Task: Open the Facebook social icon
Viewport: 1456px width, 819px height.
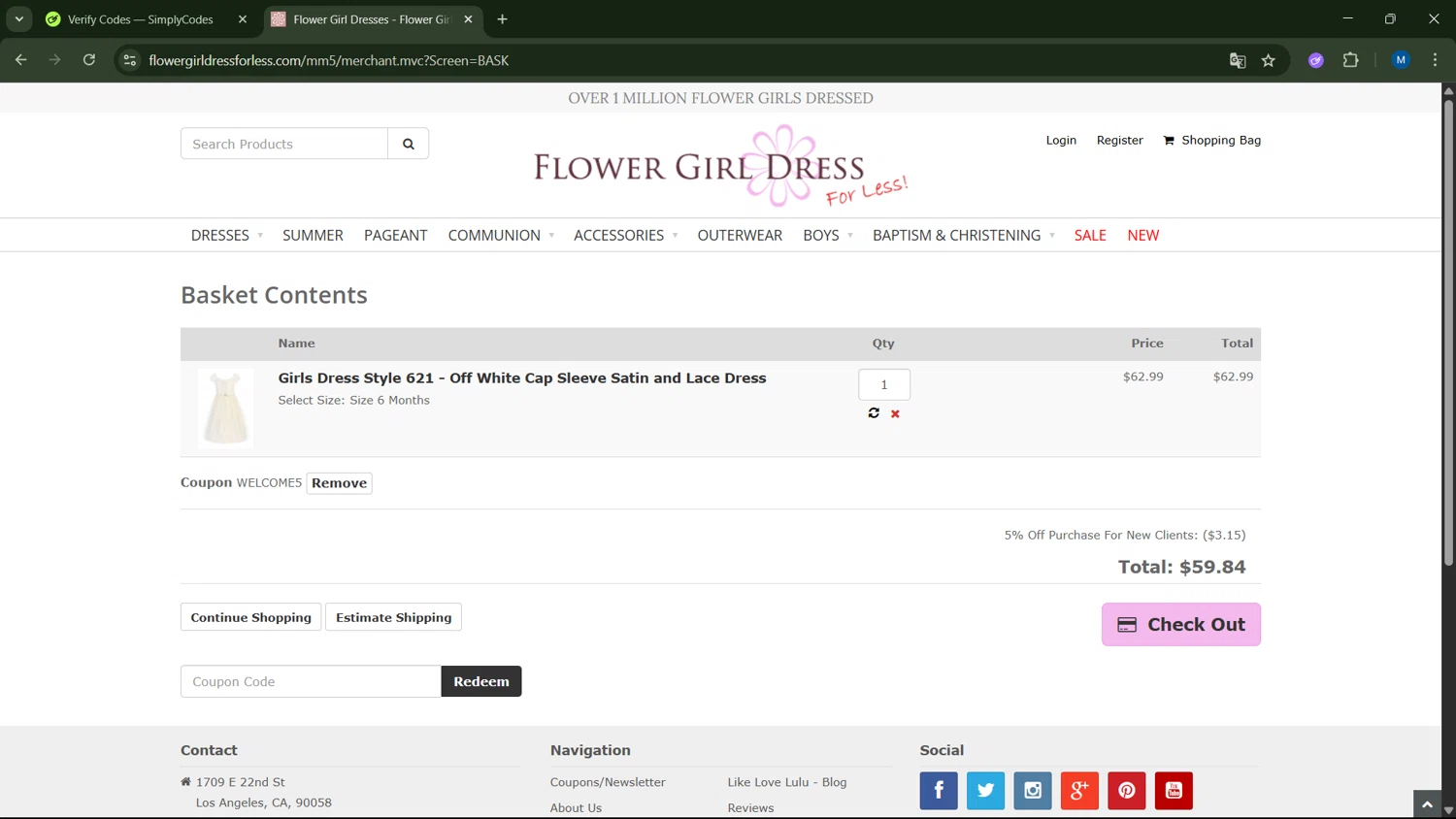Action: 939,790
